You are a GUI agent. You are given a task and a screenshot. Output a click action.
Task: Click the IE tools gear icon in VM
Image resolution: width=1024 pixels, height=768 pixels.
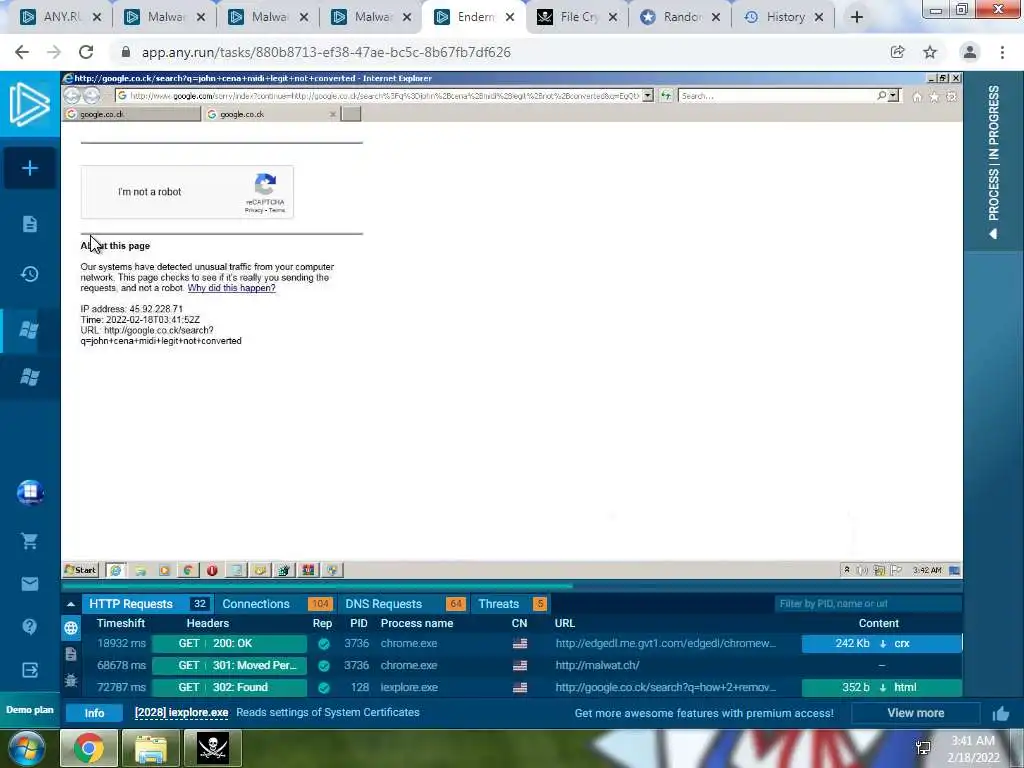pos(952,97)
